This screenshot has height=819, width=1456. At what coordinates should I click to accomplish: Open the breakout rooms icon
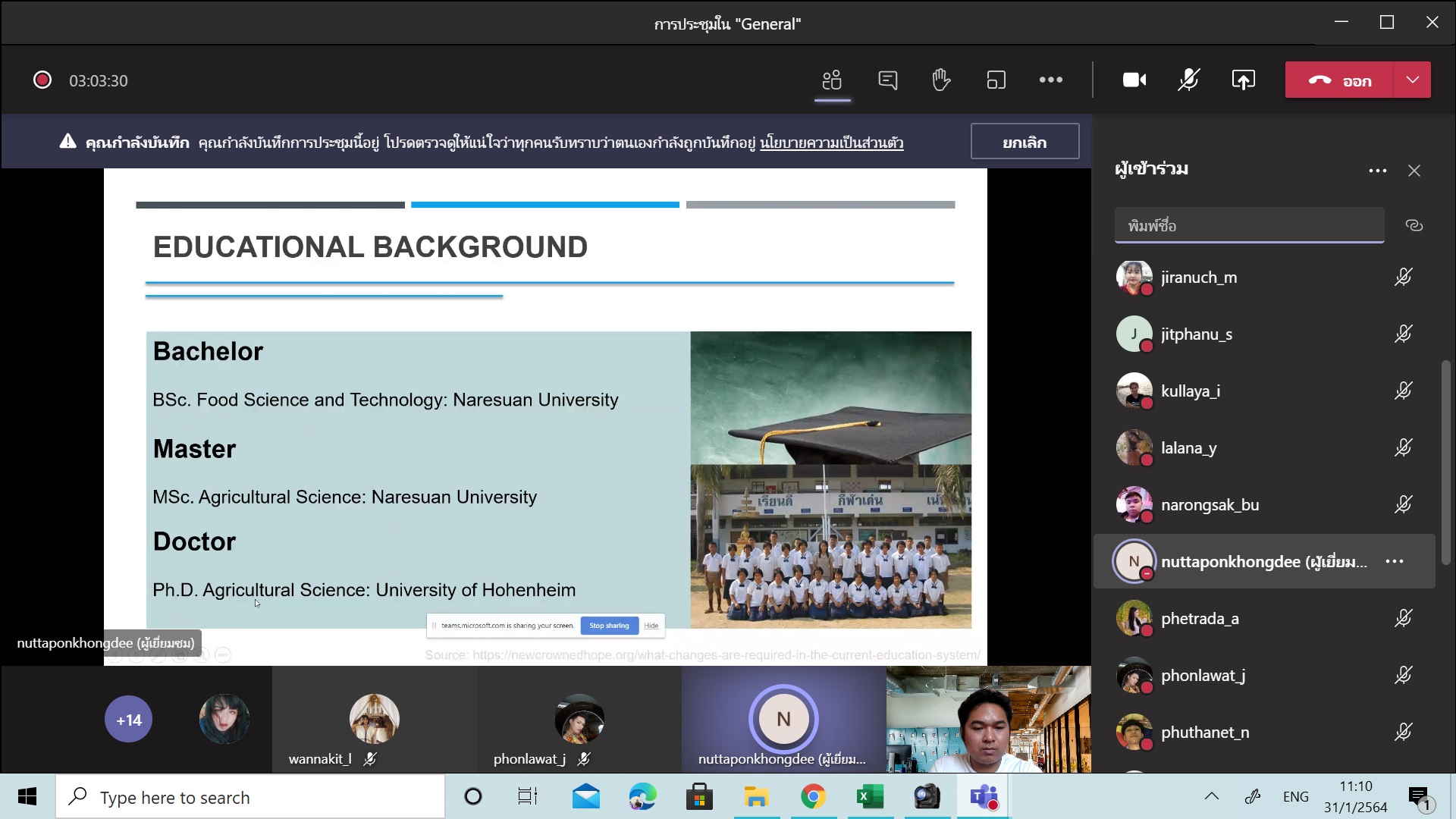pos(996,80)
